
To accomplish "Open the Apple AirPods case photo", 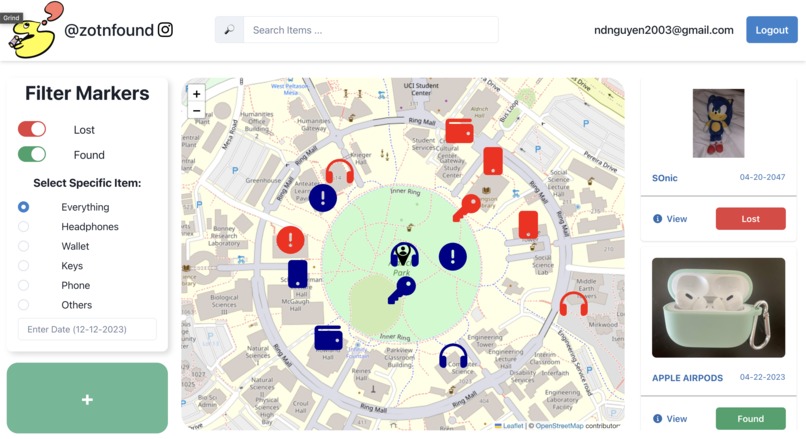I will click(x=718, y=307).
